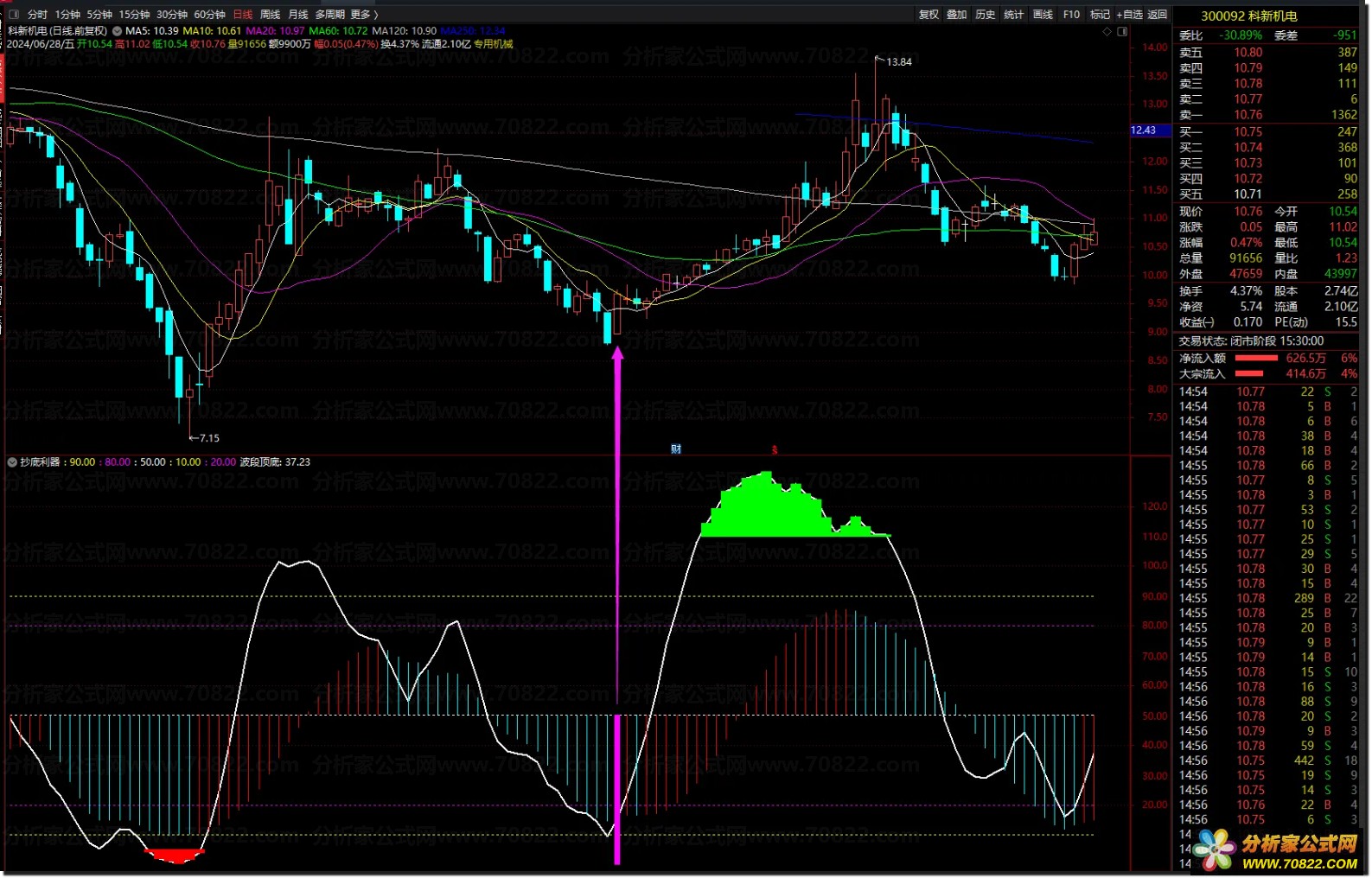The height and width of the screenshot is (878, 1372).
Task: Click the 叠加 overlay button
Action: (956, 15)
